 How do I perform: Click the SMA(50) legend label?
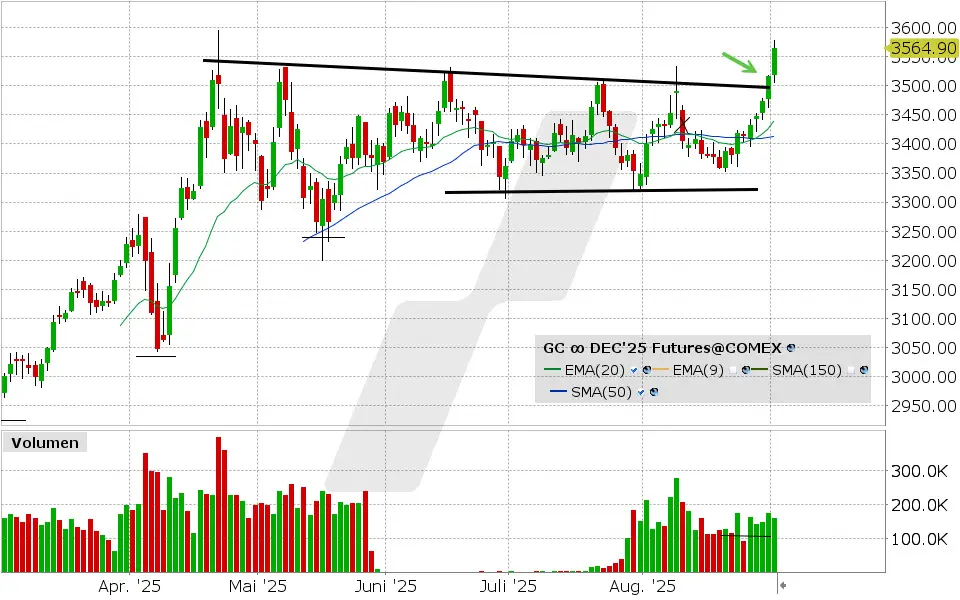[x=601, y=392]
